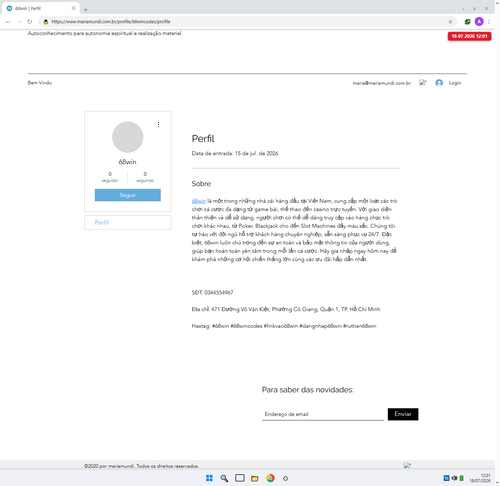Click the SĐT phone number line

tap(212, 292)
